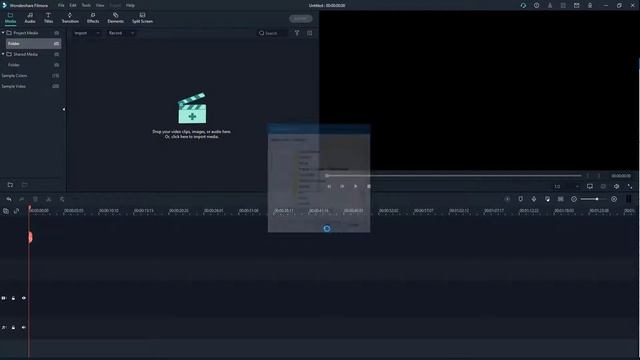Click the video track type icon
The image size is (640, 360).
[x=4, y=298]
